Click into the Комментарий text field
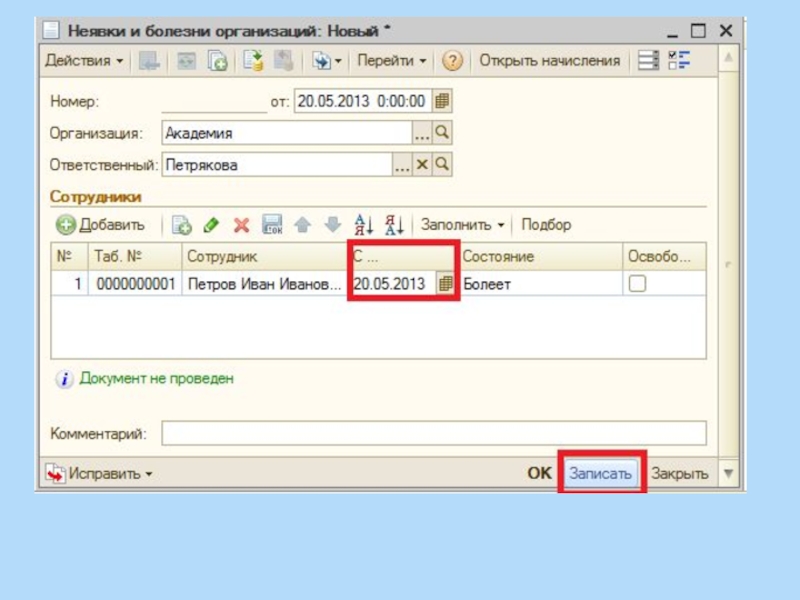 (433, 434)
